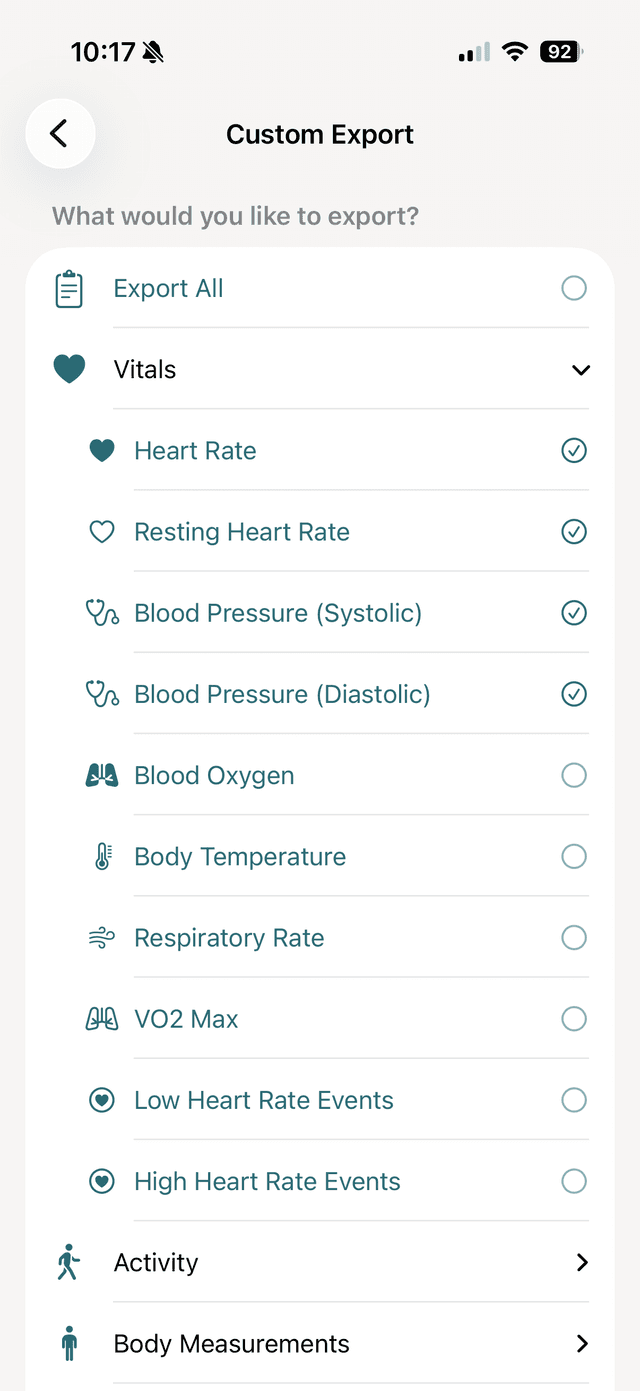Click the Body Measurements person icon
Viewport: 640px width, 1391px height.
coord(69,1343)
